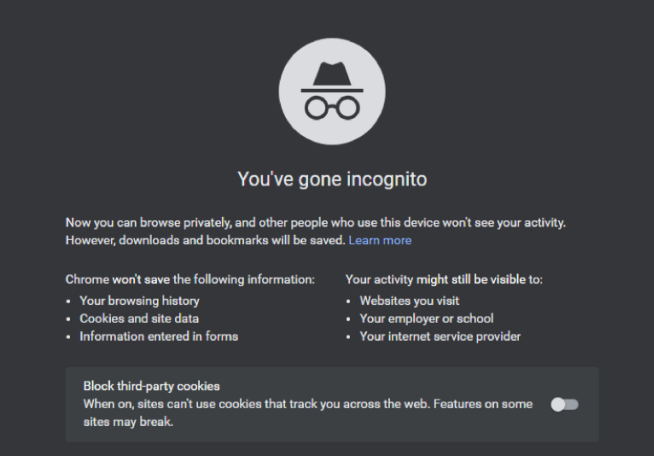Click "Chrome won't save the following information" heading
The image size is (654, 456).
pos(190,279)
